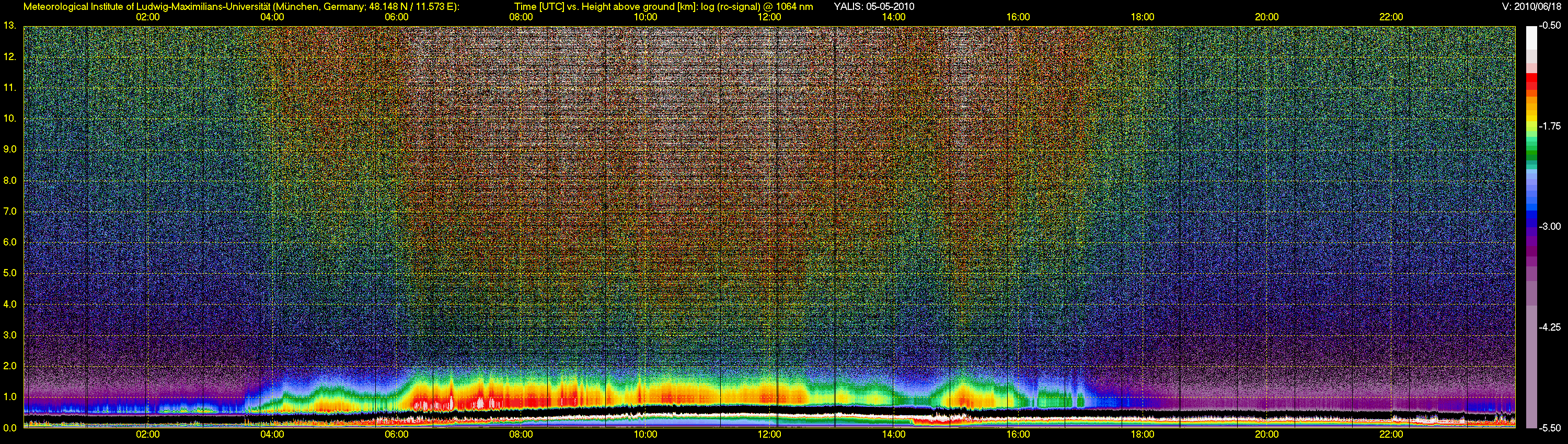The image size is (1568, 444).
Task: Click the 10:00 label on the bottom time axis
Action: (x=645, y=435)
